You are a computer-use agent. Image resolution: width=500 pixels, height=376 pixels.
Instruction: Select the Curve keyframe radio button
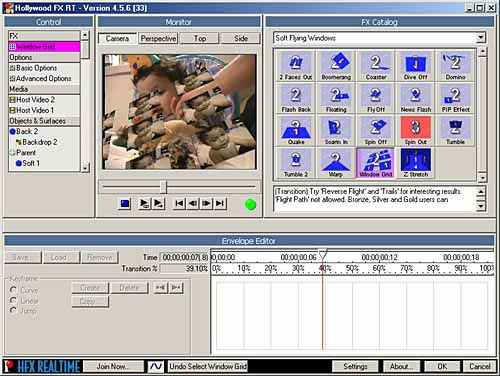click(x=13, y=290)
